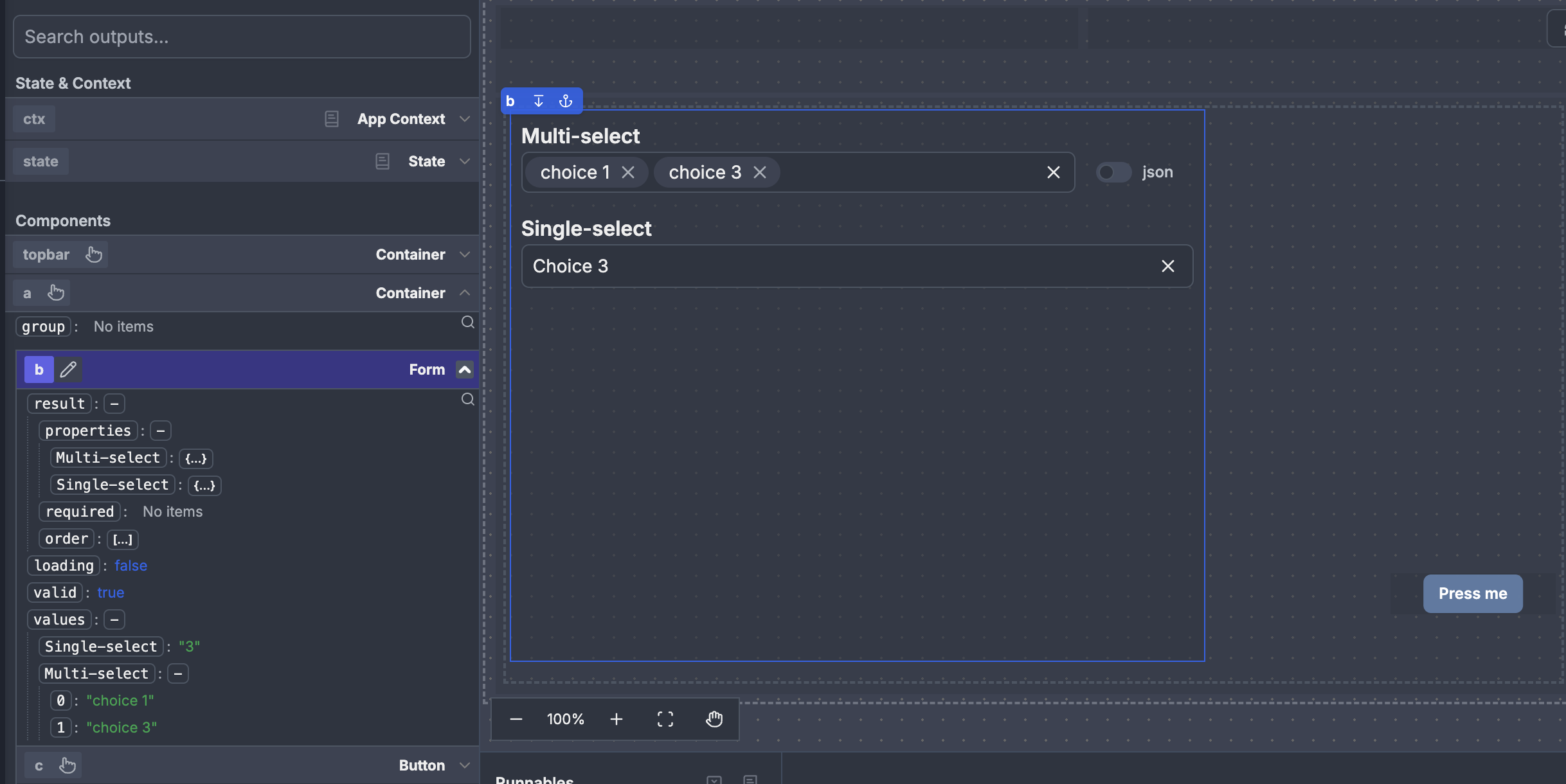Select the hand pan tool

coord(714,719)
